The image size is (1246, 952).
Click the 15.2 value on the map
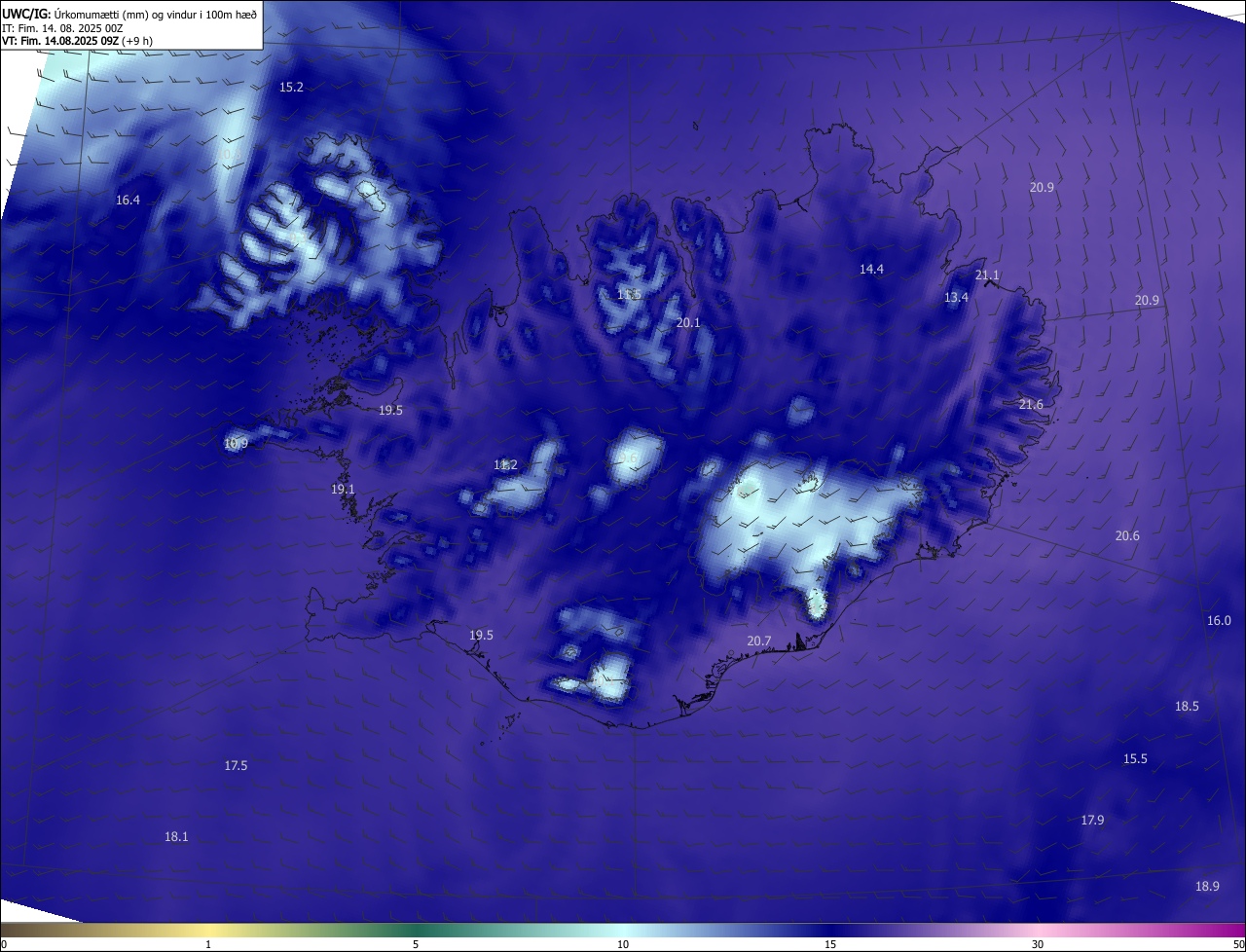(291, 87)
